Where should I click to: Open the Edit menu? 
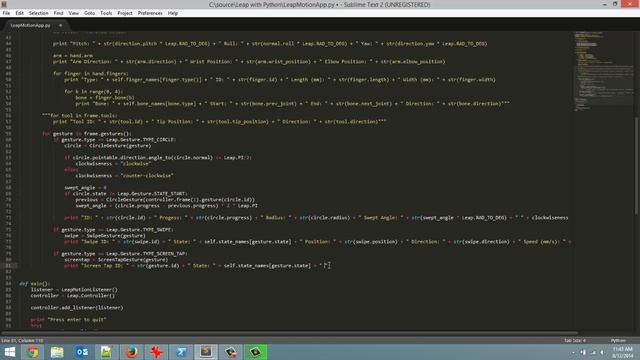point(19,13)
